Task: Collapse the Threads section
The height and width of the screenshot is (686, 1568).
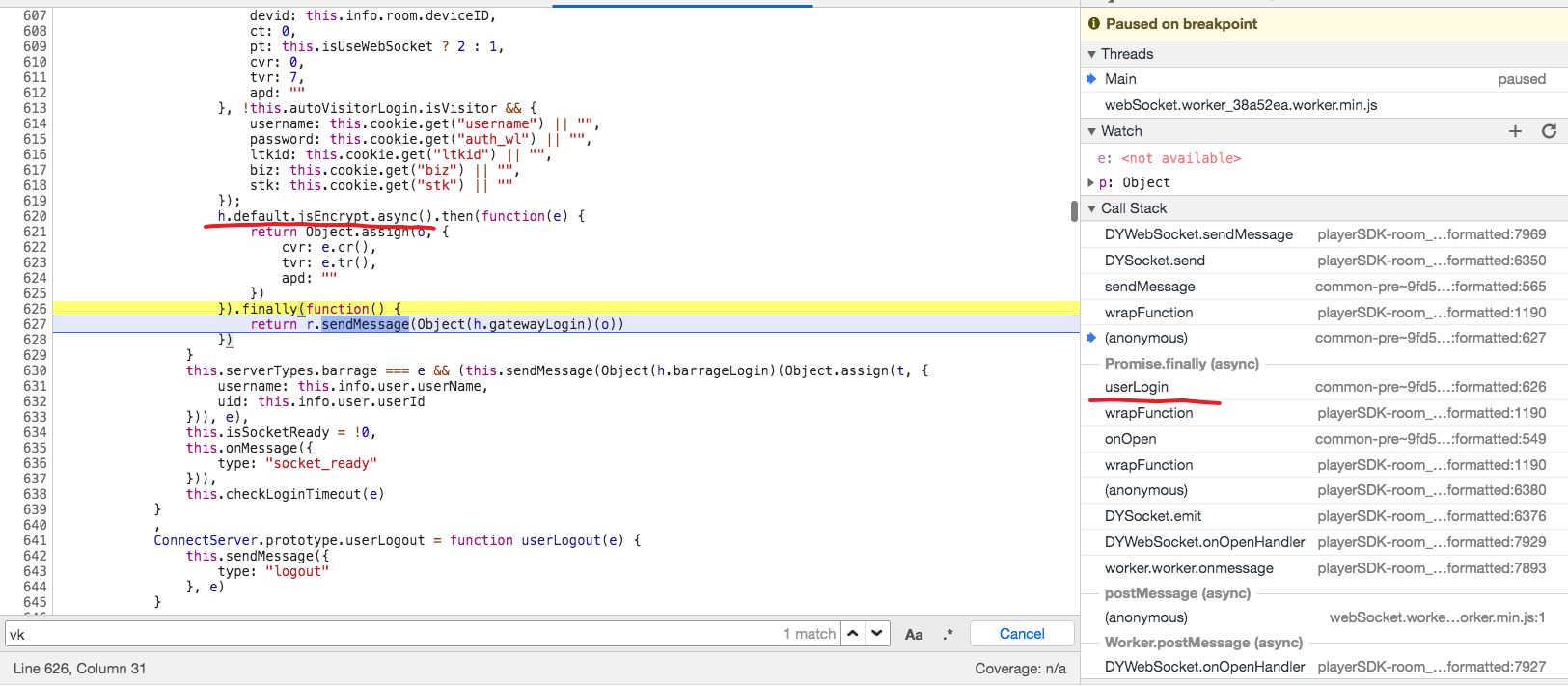Action: coord(1091,54)
